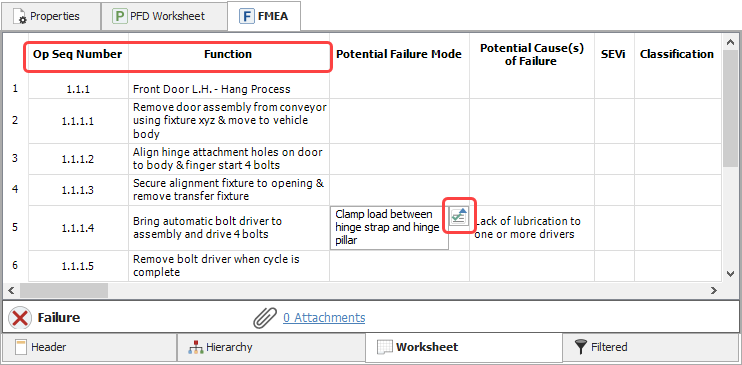Open the Properties tab

50,16
